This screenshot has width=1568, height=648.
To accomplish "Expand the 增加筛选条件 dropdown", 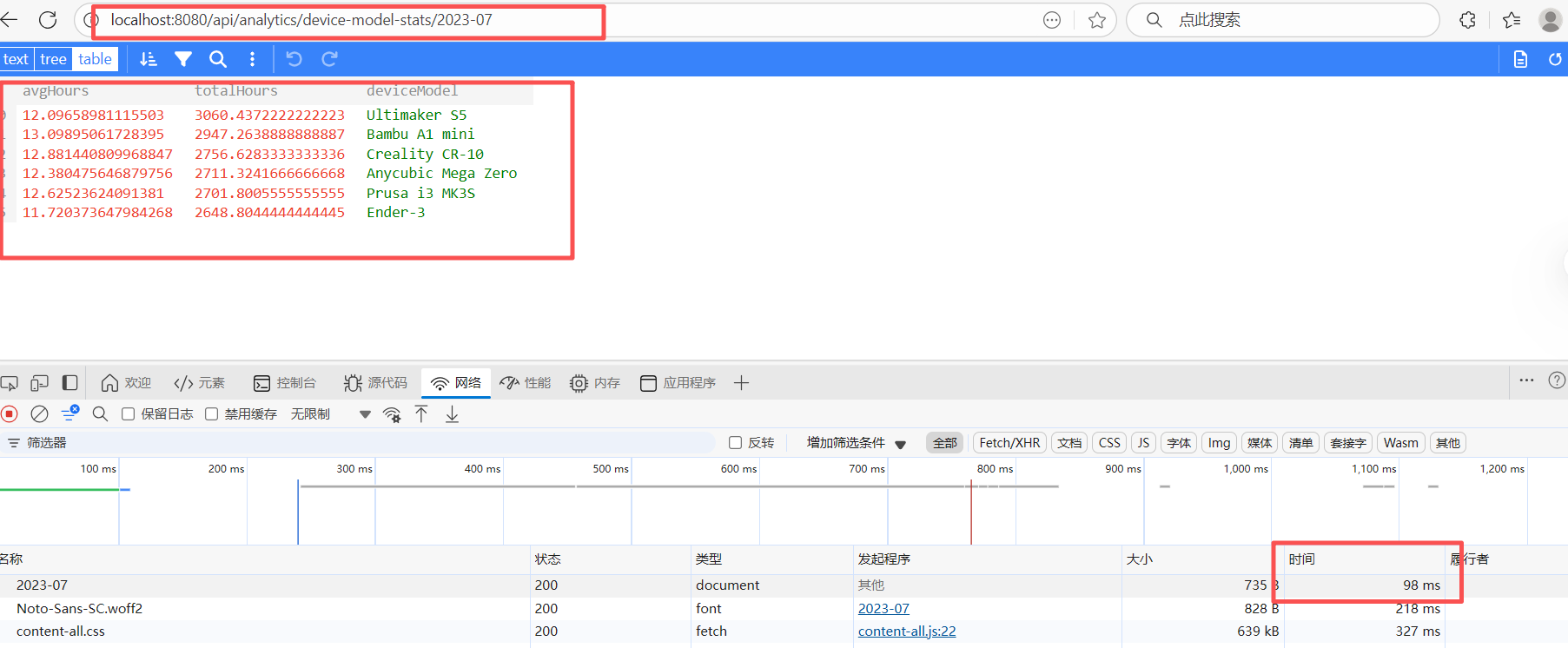I will tap(857, 443).
